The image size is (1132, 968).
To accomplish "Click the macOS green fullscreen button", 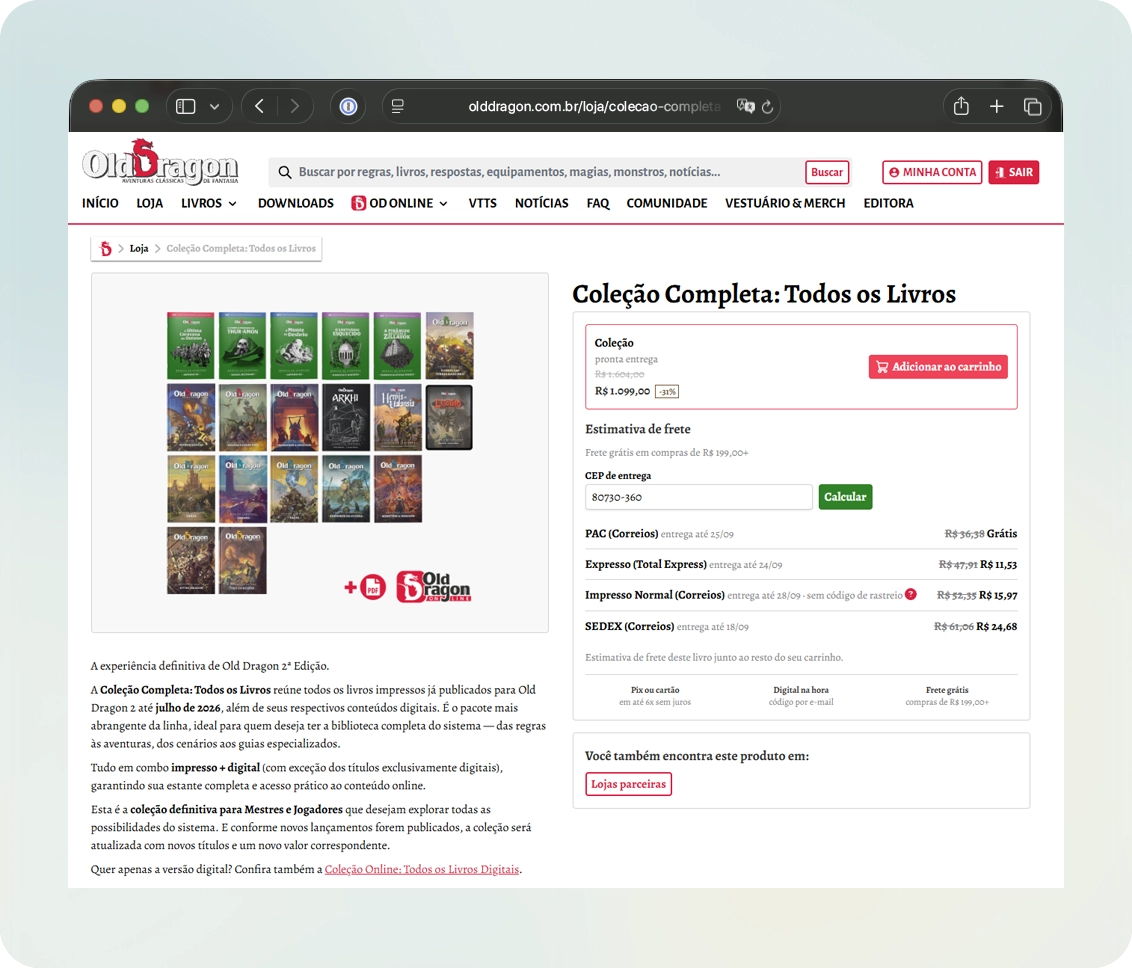I will [x=142, y=107].
